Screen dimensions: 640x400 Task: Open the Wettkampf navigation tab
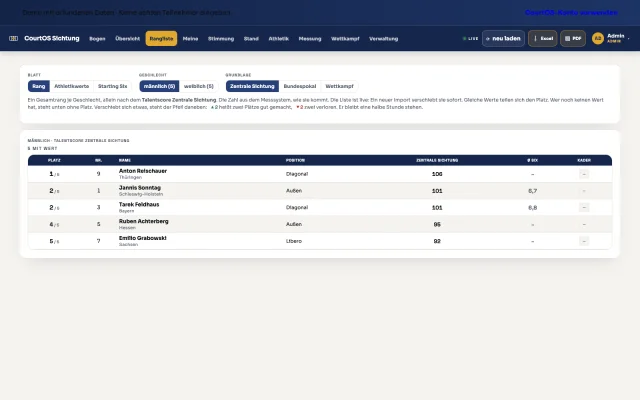pos(345,39)
